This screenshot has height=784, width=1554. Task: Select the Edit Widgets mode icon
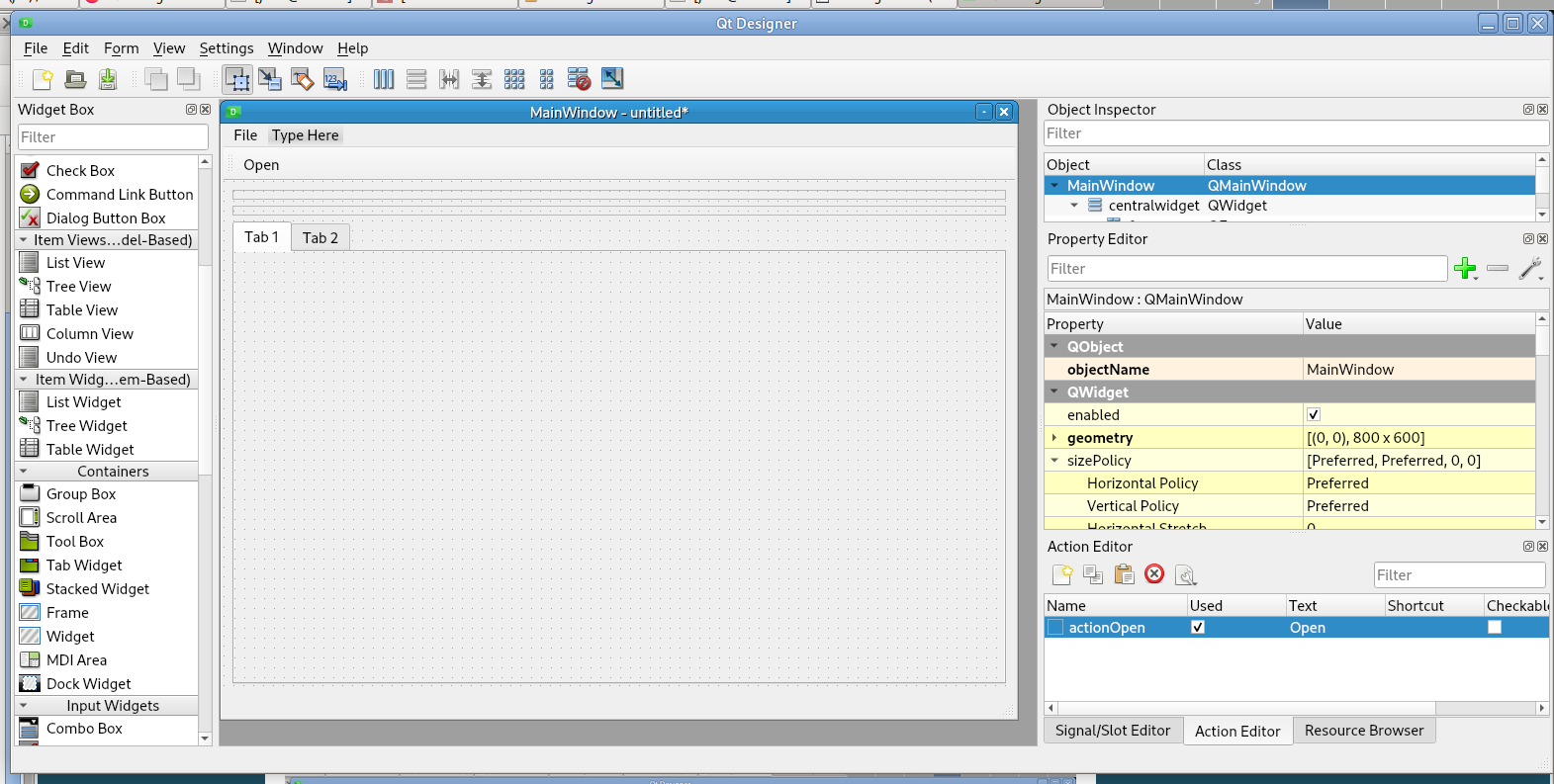point(237,79)
